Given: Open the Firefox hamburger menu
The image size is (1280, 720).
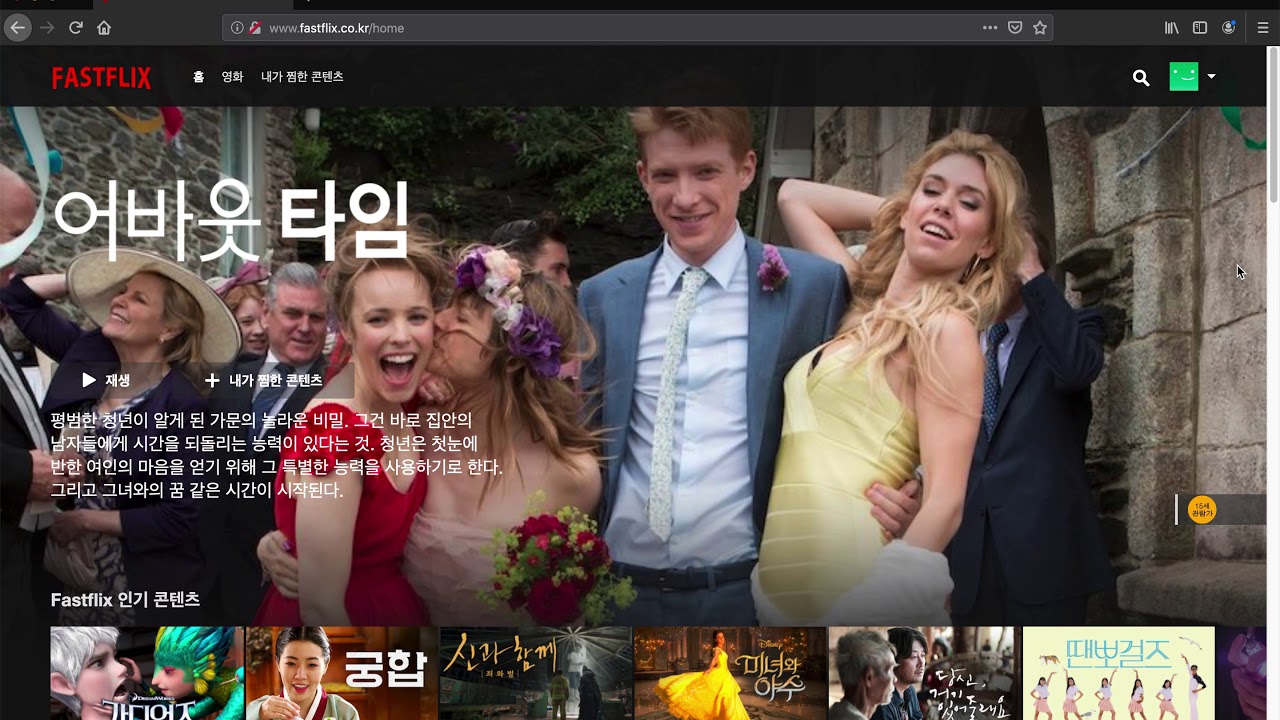Looking at the screenshot, I should (1263, 28).
